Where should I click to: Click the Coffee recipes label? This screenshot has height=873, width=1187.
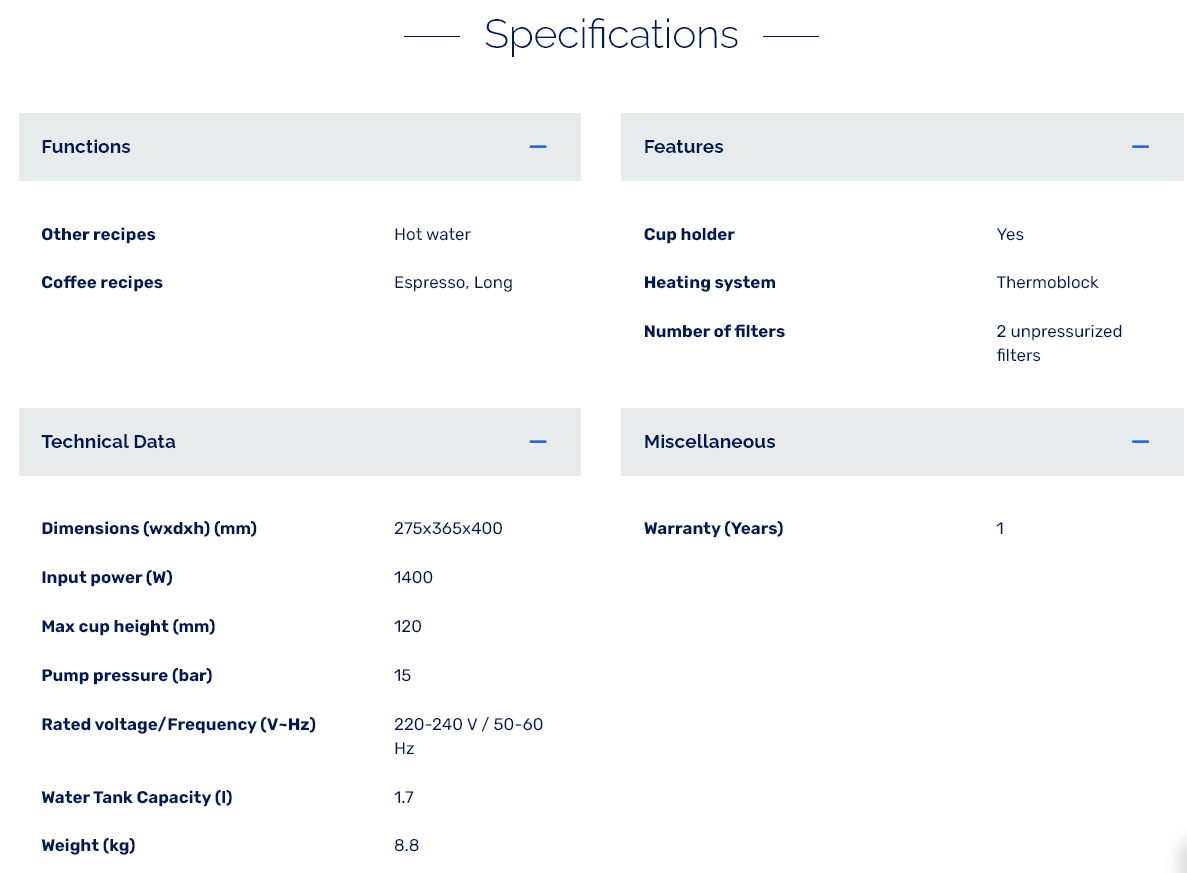point(102,283)
